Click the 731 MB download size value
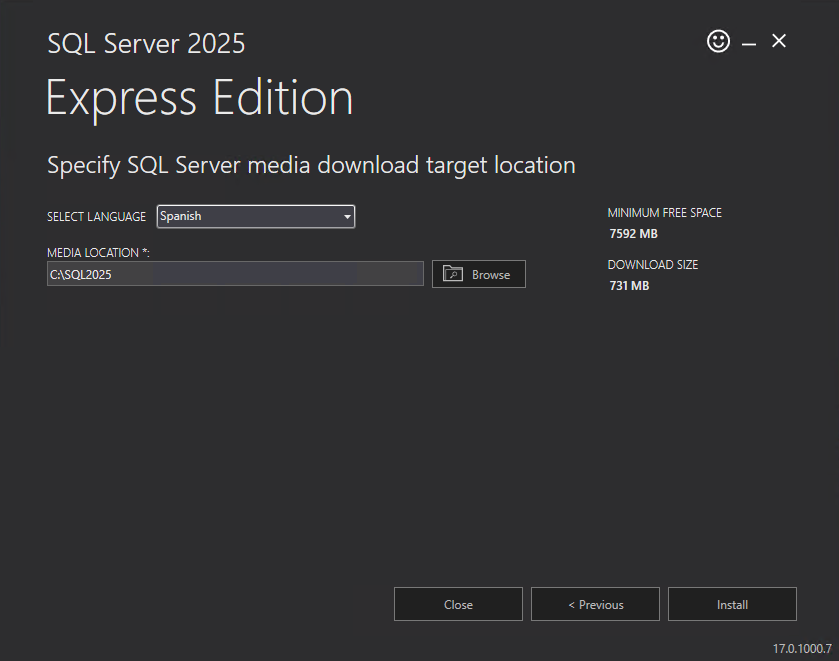 pos(629,286)
